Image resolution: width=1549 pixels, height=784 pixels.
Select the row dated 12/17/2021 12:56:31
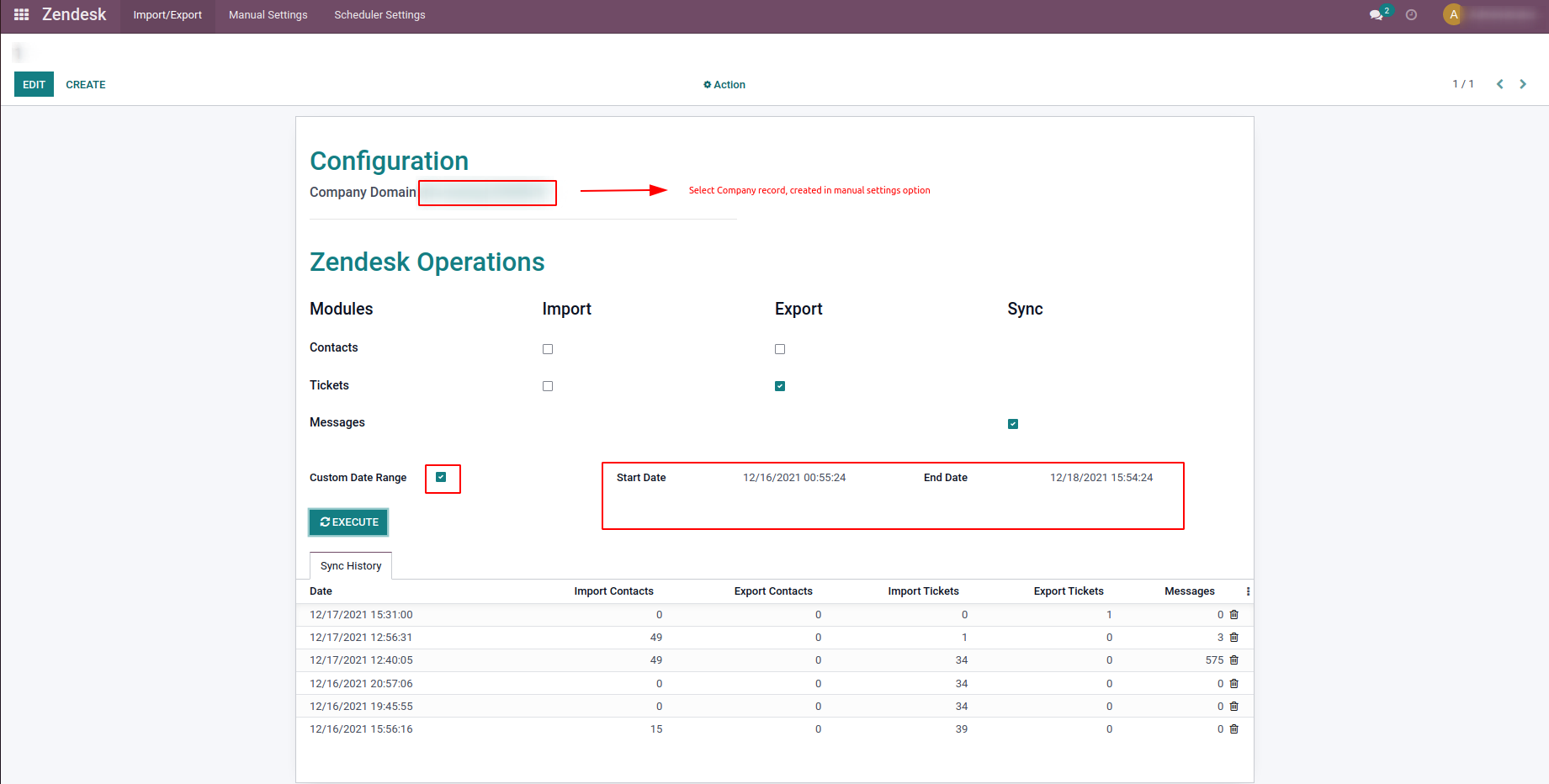coord(774,638)
